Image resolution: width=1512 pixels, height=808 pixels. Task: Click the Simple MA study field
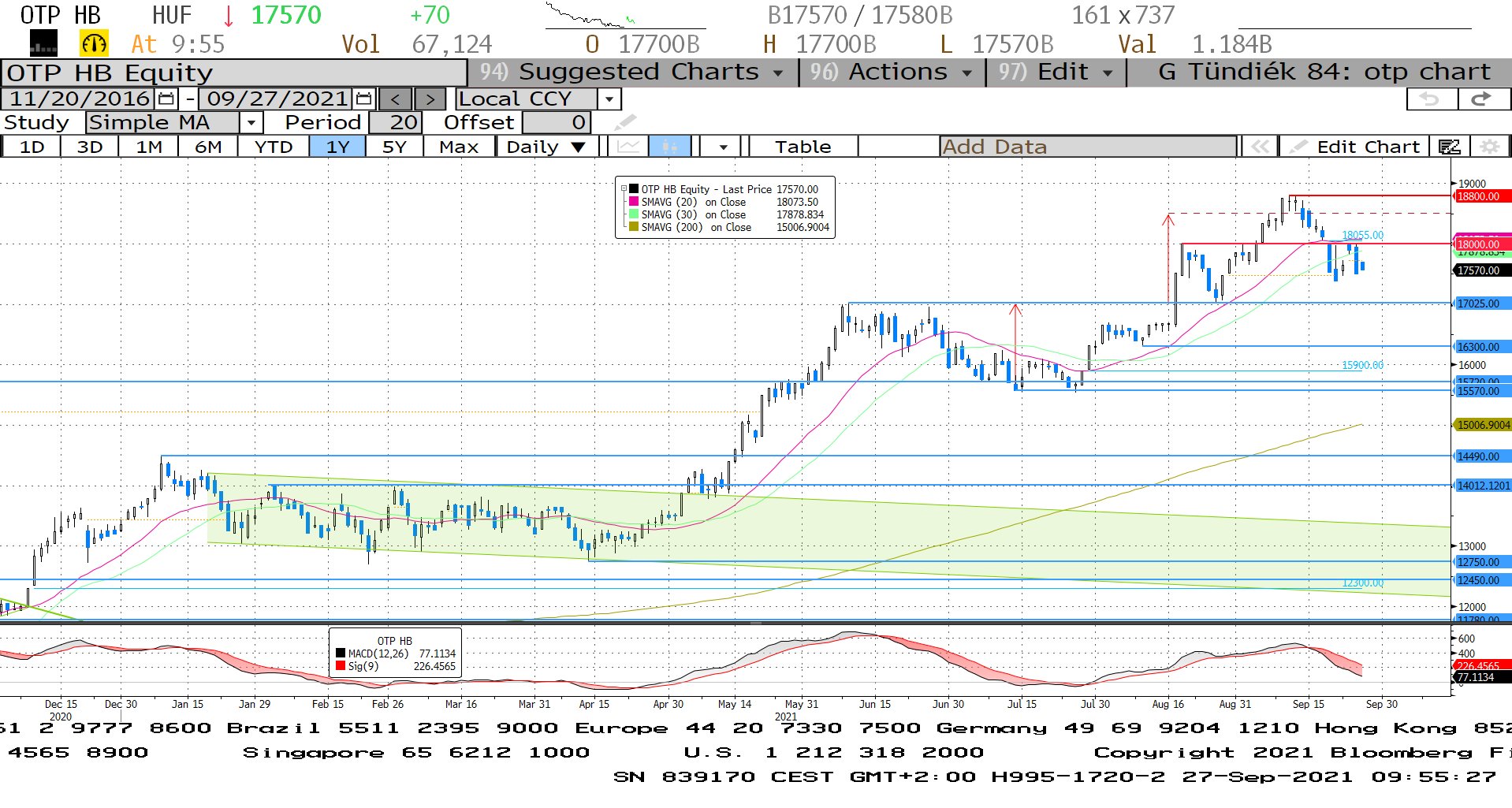pyautogui.click(x=162, y=122)
